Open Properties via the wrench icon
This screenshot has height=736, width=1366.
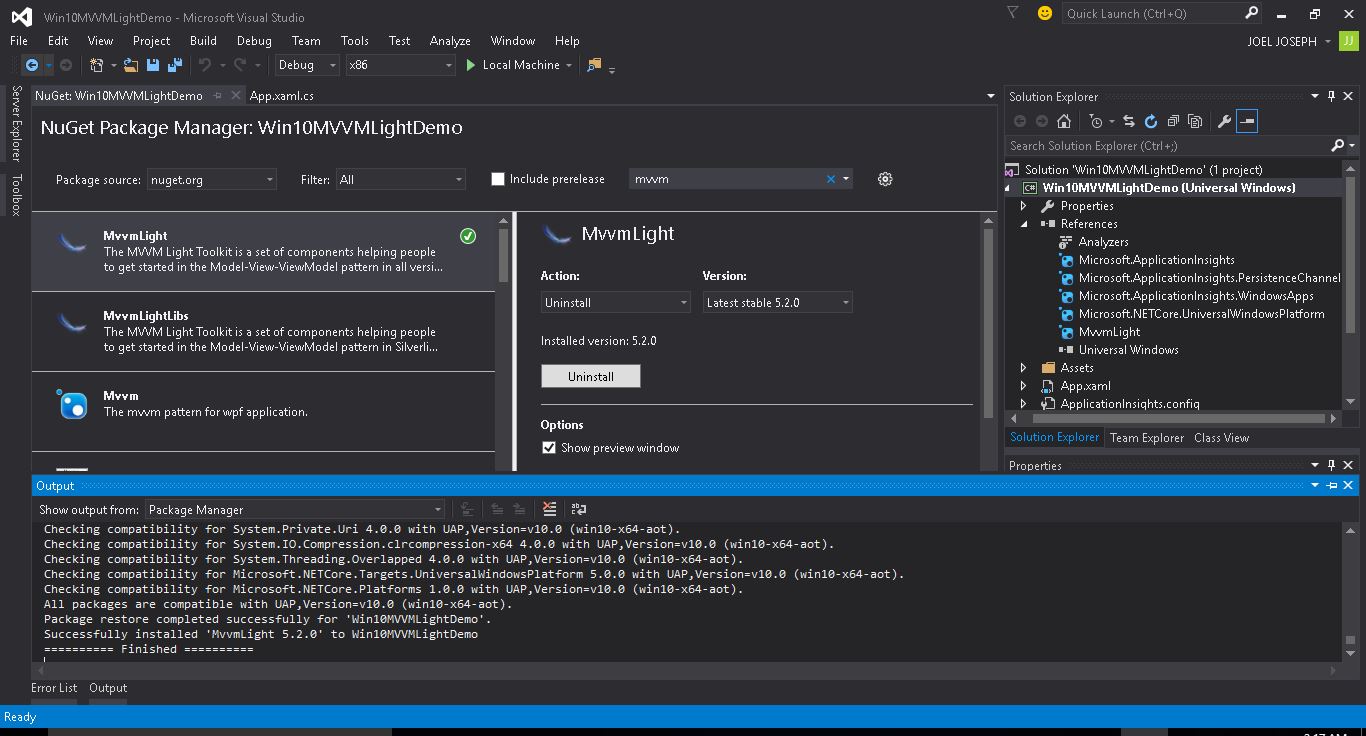coord(1224,121)
